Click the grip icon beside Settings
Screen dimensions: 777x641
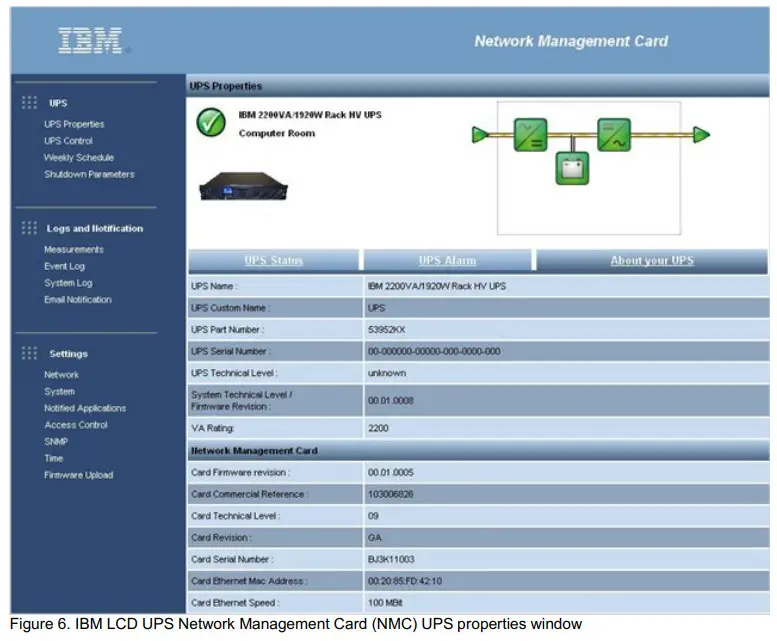29,353
